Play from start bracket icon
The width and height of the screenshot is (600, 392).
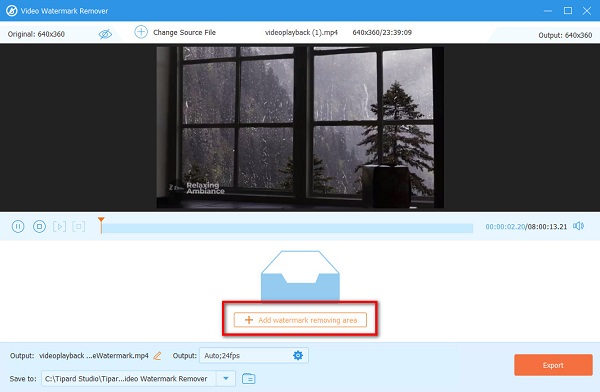tap(59, 226)
